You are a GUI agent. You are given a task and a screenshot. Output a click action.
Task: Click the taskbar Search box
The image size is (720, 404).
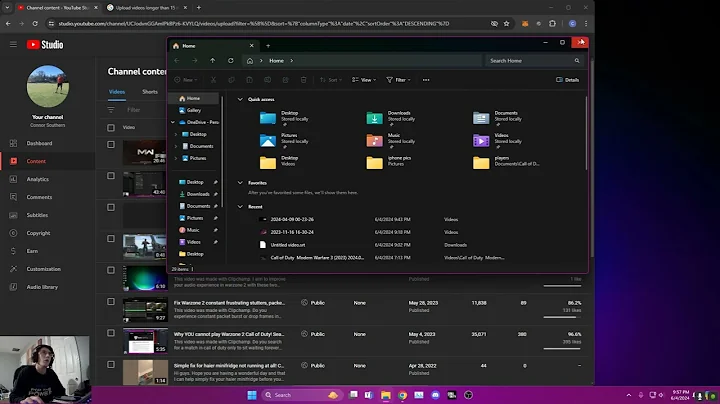[301, 395]
